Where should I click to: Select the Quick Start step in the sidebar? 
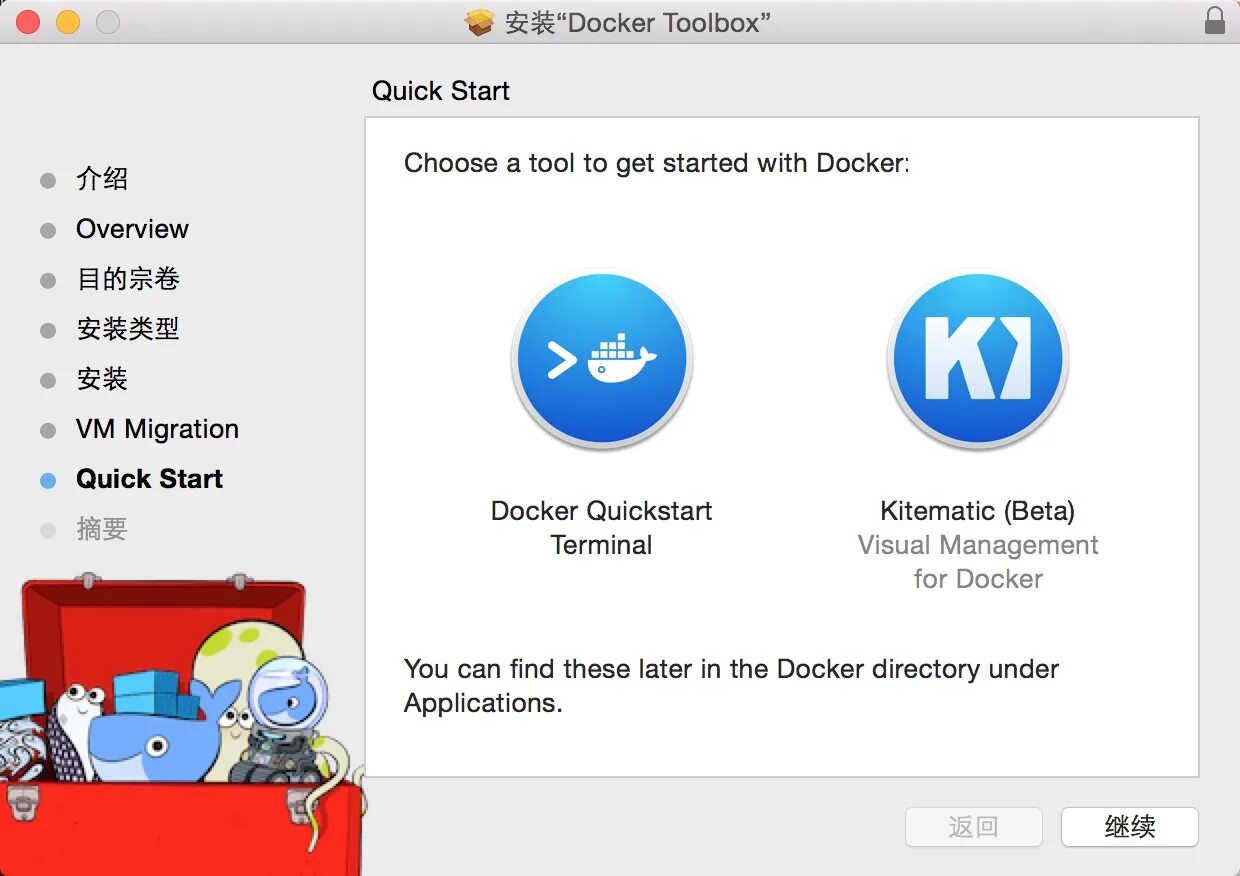click(149, 479)
